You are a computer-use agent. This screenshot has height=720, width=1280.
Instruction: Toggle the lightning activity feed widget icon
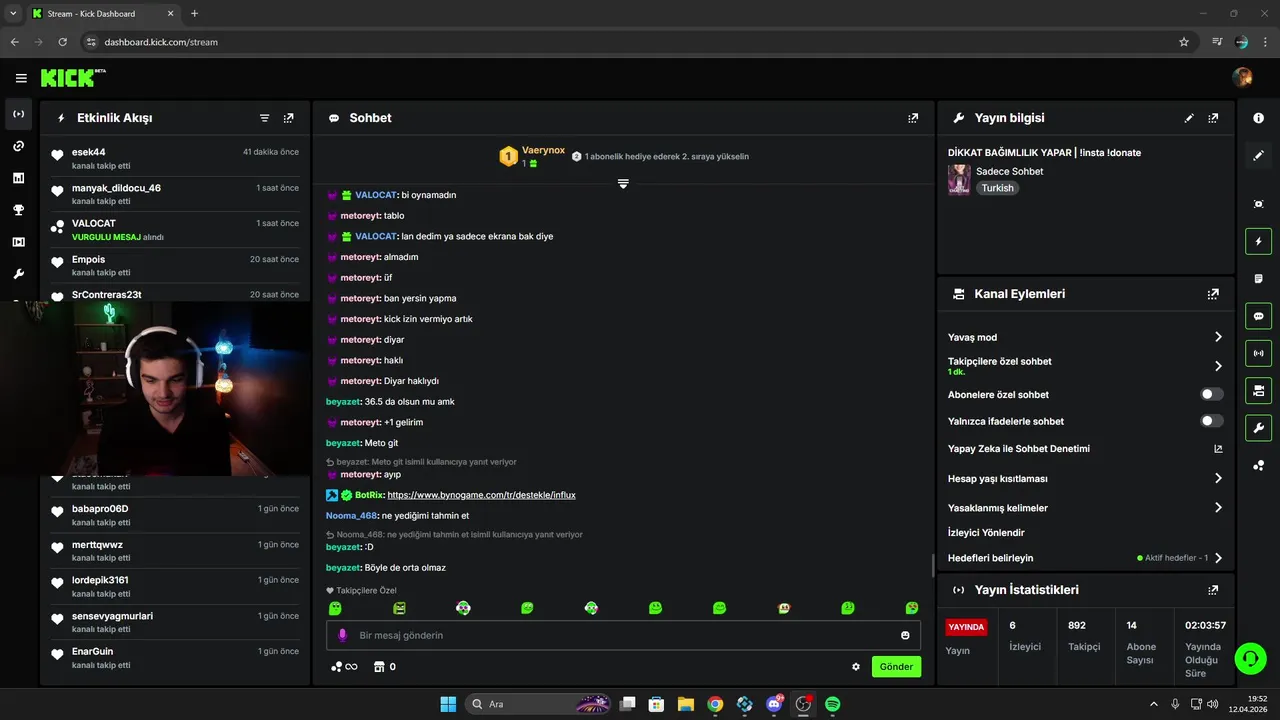[x=1258, y=241]
